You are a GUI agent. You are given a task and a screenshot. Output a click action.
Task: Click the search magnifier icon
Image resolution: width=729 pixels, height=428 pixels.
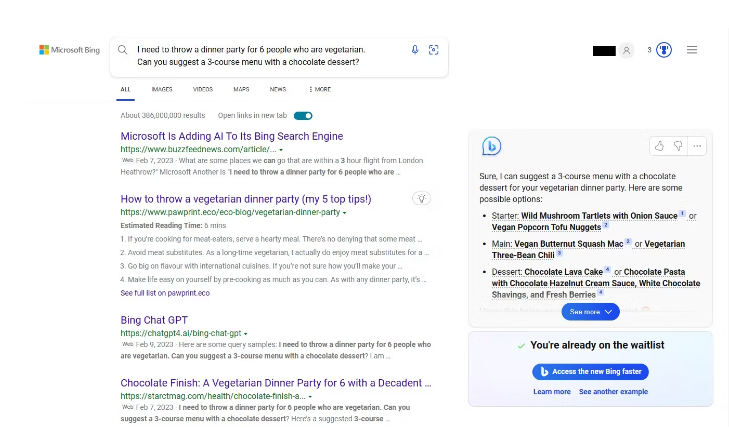(122, 50)
